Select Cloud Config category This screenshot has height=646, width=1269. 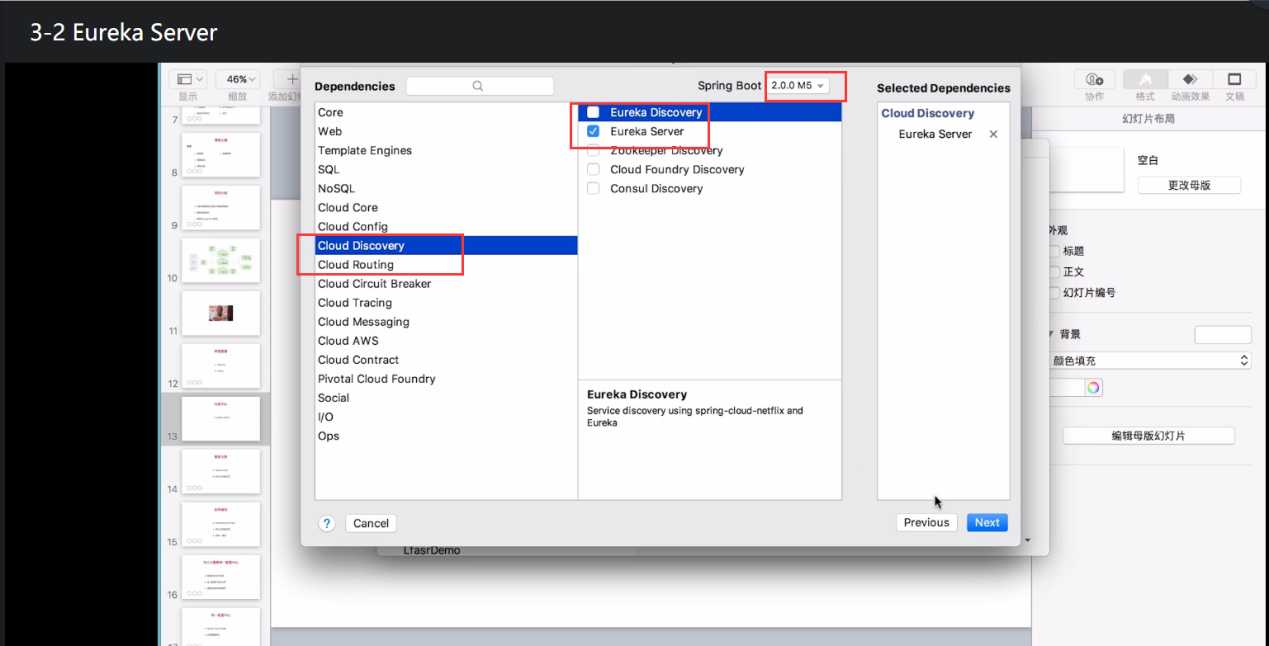[x=446, y=226]
